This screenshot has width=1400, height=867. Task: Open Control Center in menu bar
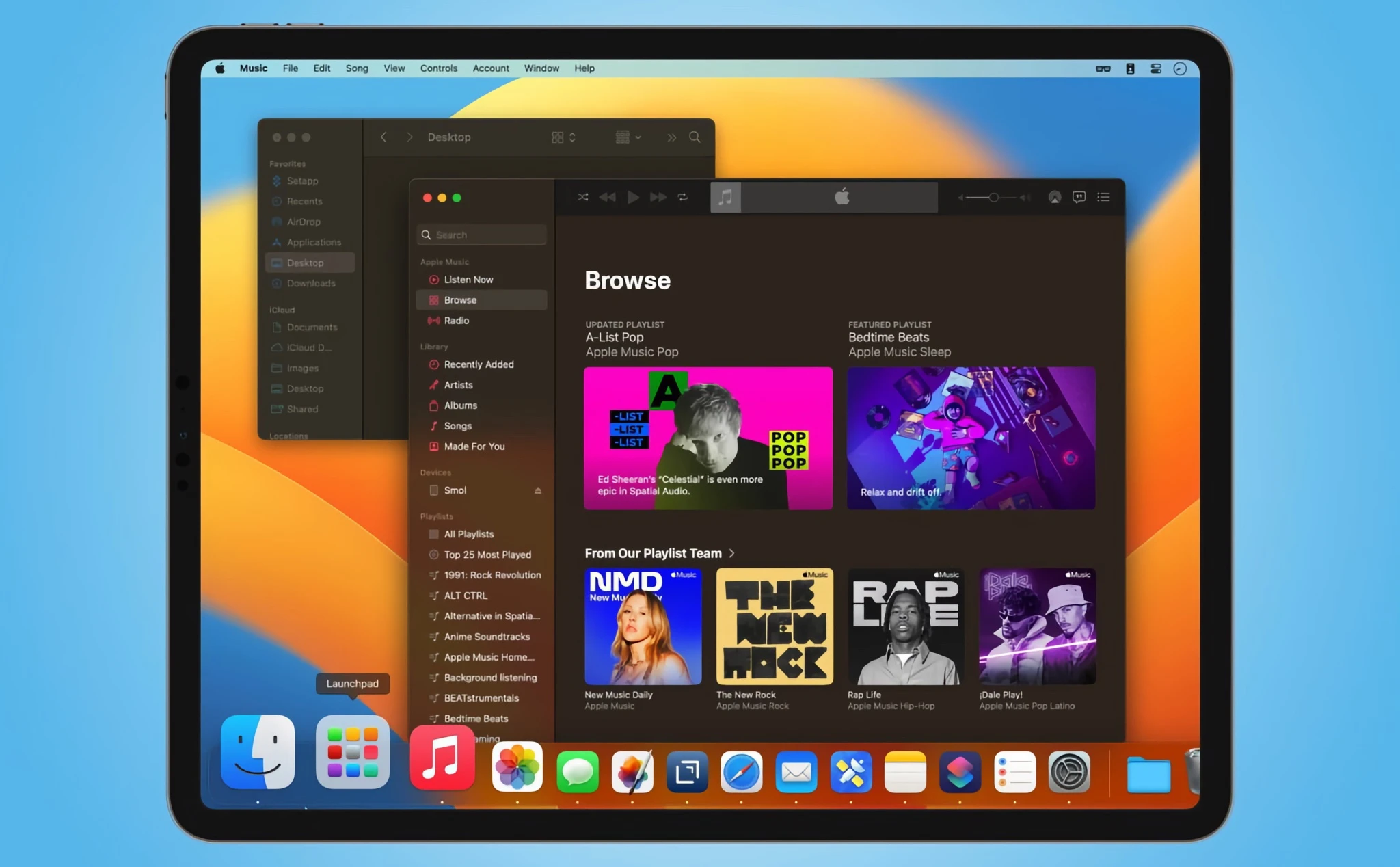pos(1156,68)
